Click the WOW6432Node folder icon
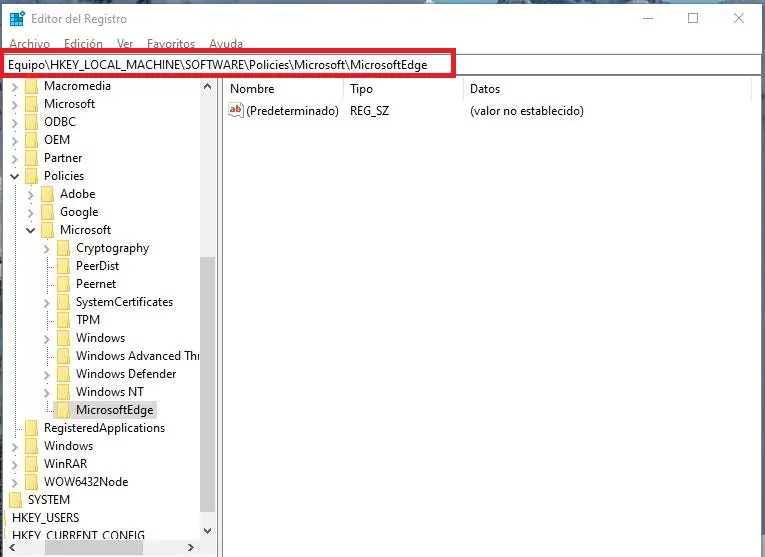 (x=31, y=482)
